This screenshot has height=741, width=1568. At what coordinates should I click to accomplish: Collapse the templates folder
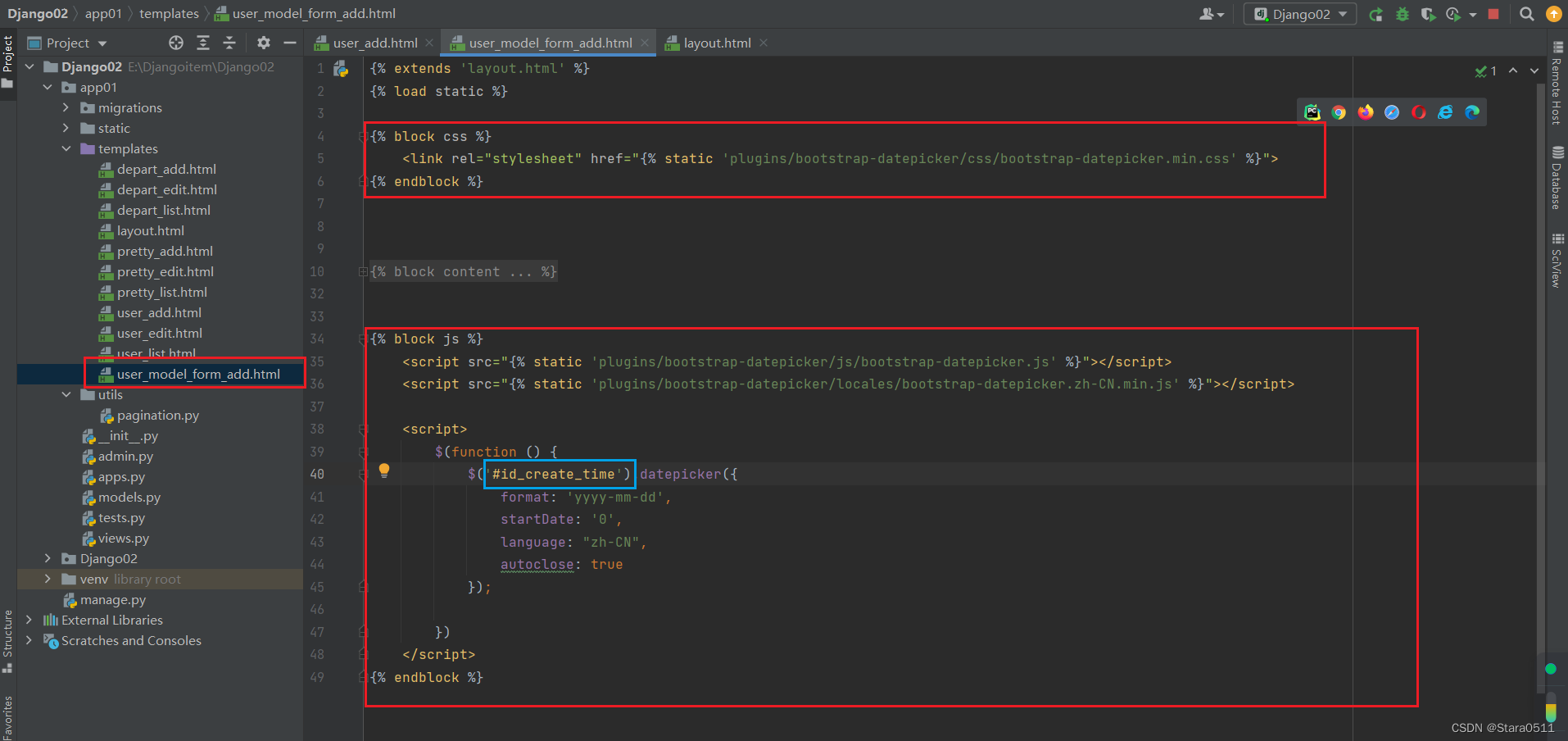(x=66, y=148)
